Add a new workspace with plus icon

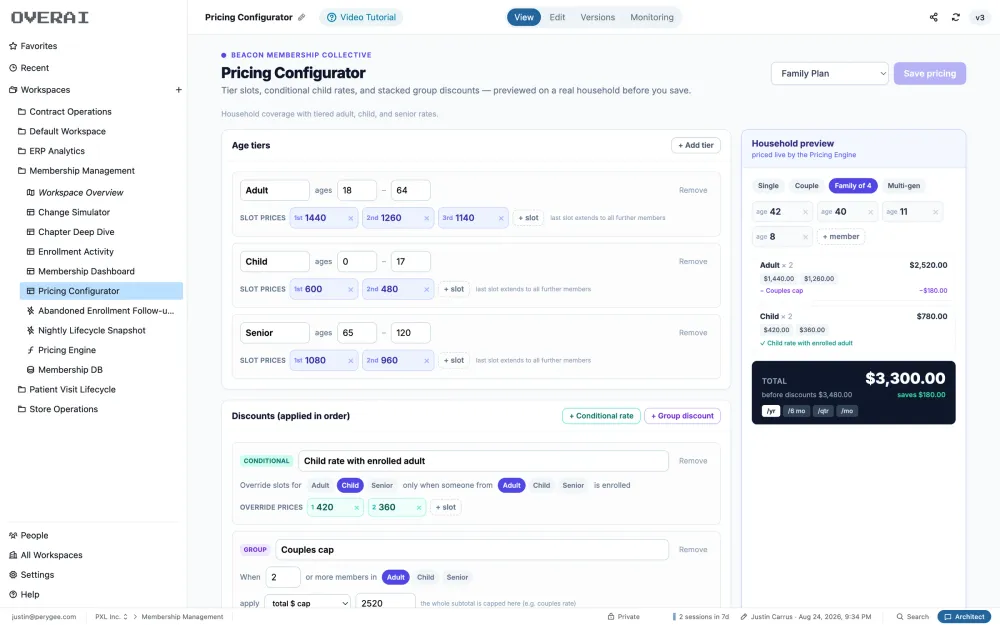(179, 90)
